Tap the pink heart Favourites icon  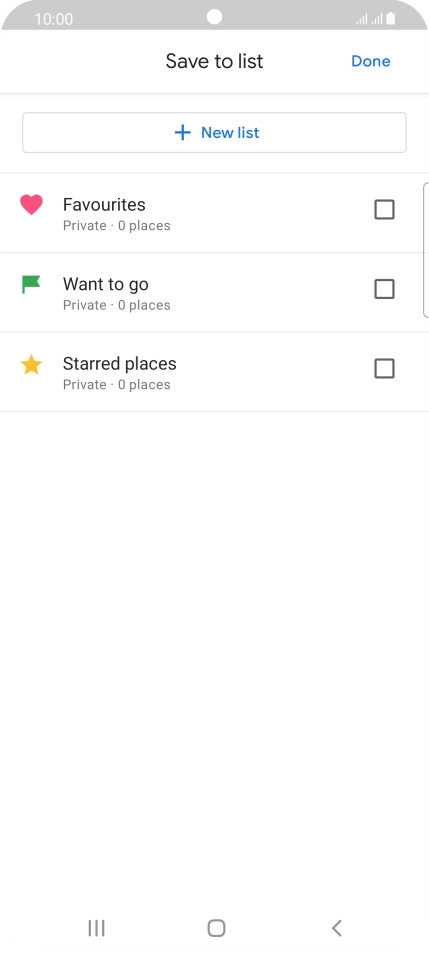point(31,204)
